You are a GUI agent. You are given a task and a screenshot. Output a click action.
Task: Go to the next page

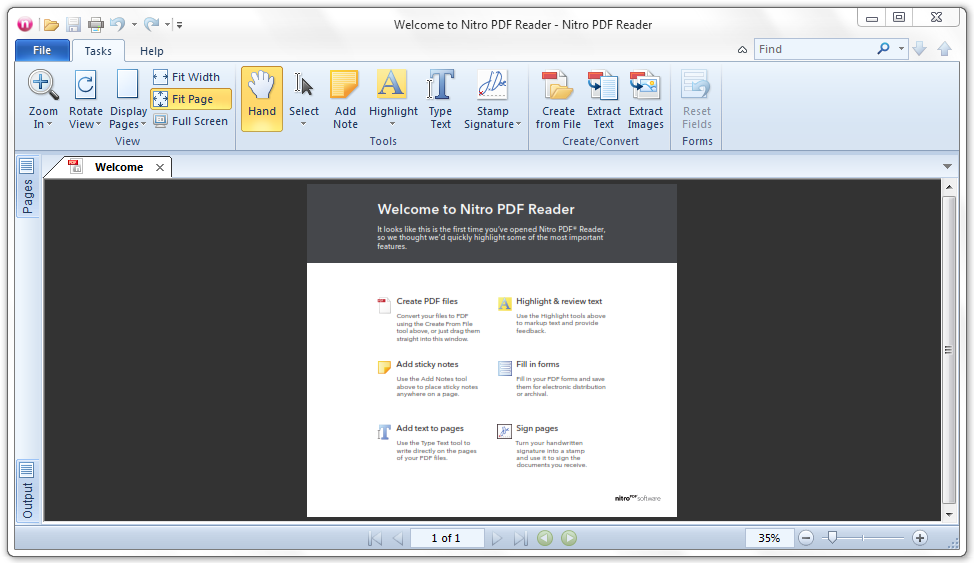(x=496, y=538)
